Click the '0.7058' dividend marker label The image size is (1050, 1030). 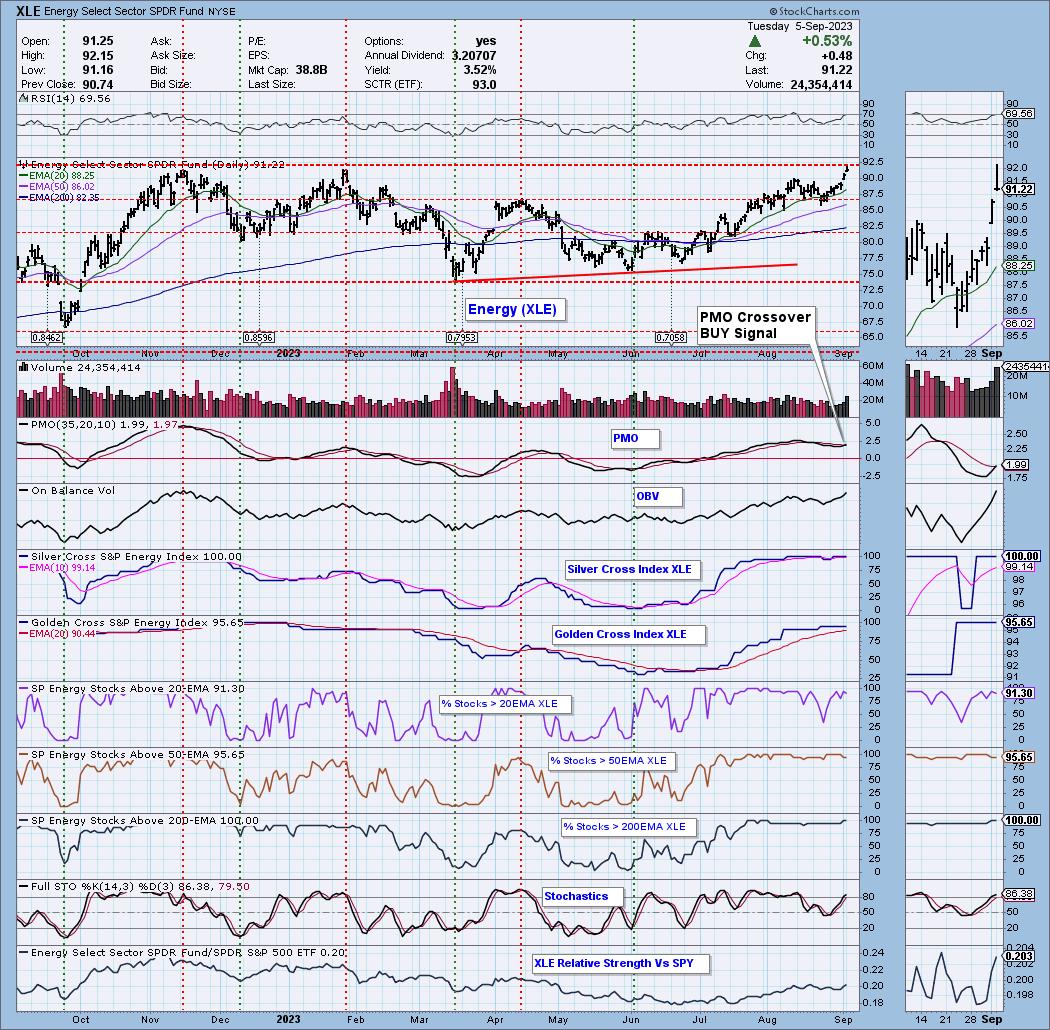tap(670, 338)
